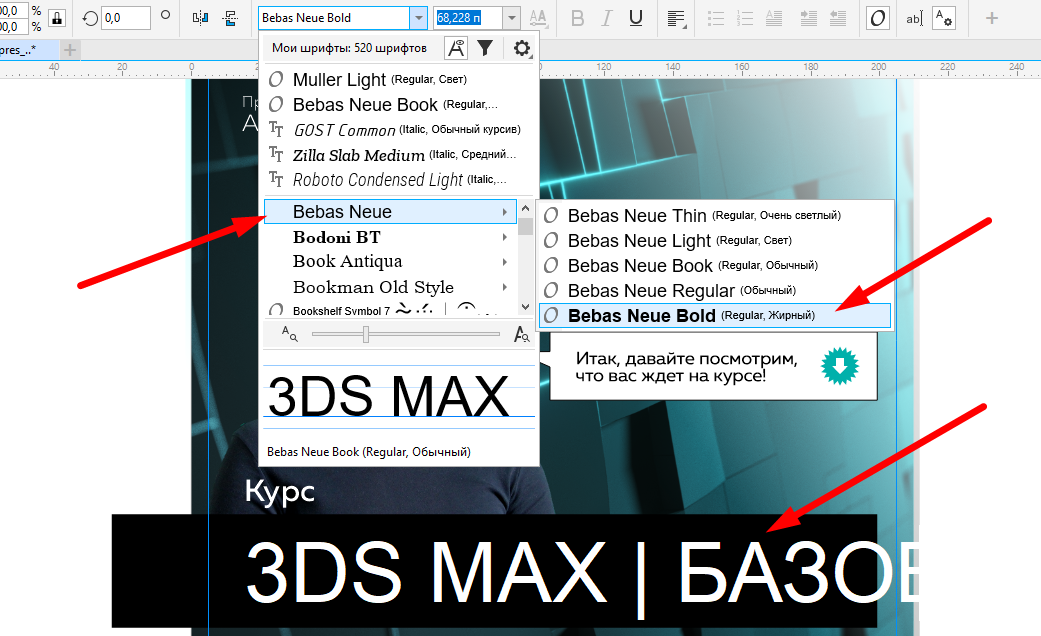Expand the Bebas Neue submenu arrow

tap(505, 212)
